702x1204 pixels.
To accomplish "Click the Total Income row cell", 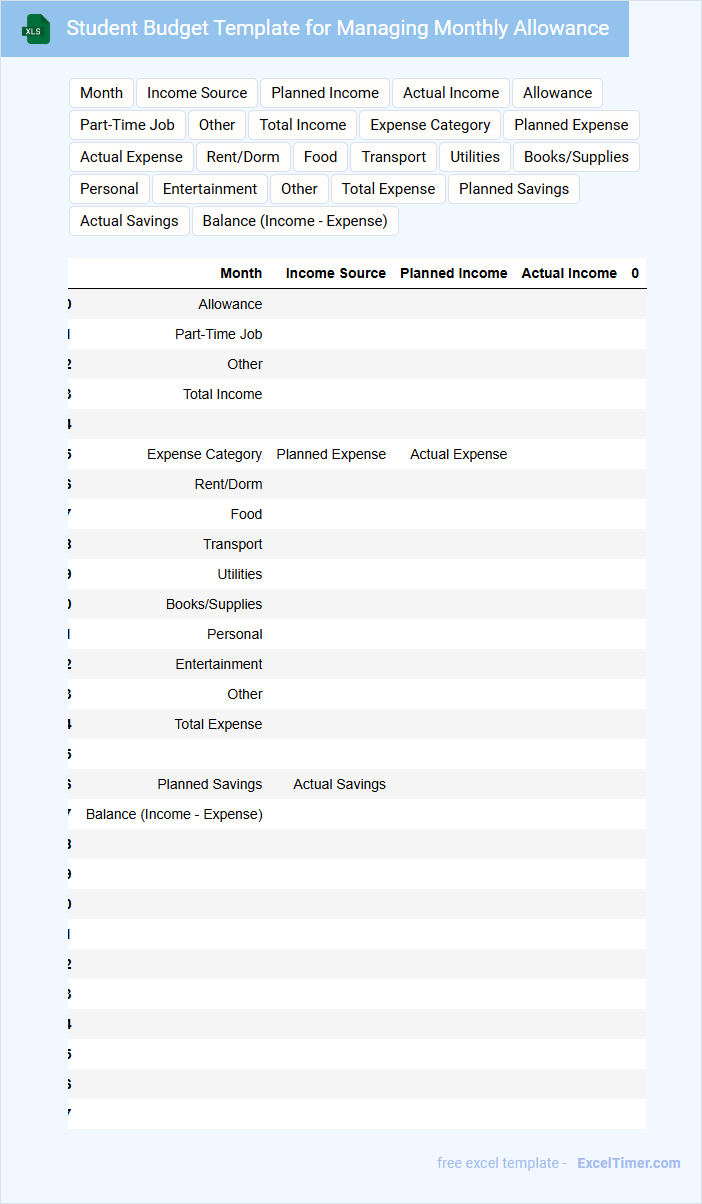I will (x=222, y=394).
